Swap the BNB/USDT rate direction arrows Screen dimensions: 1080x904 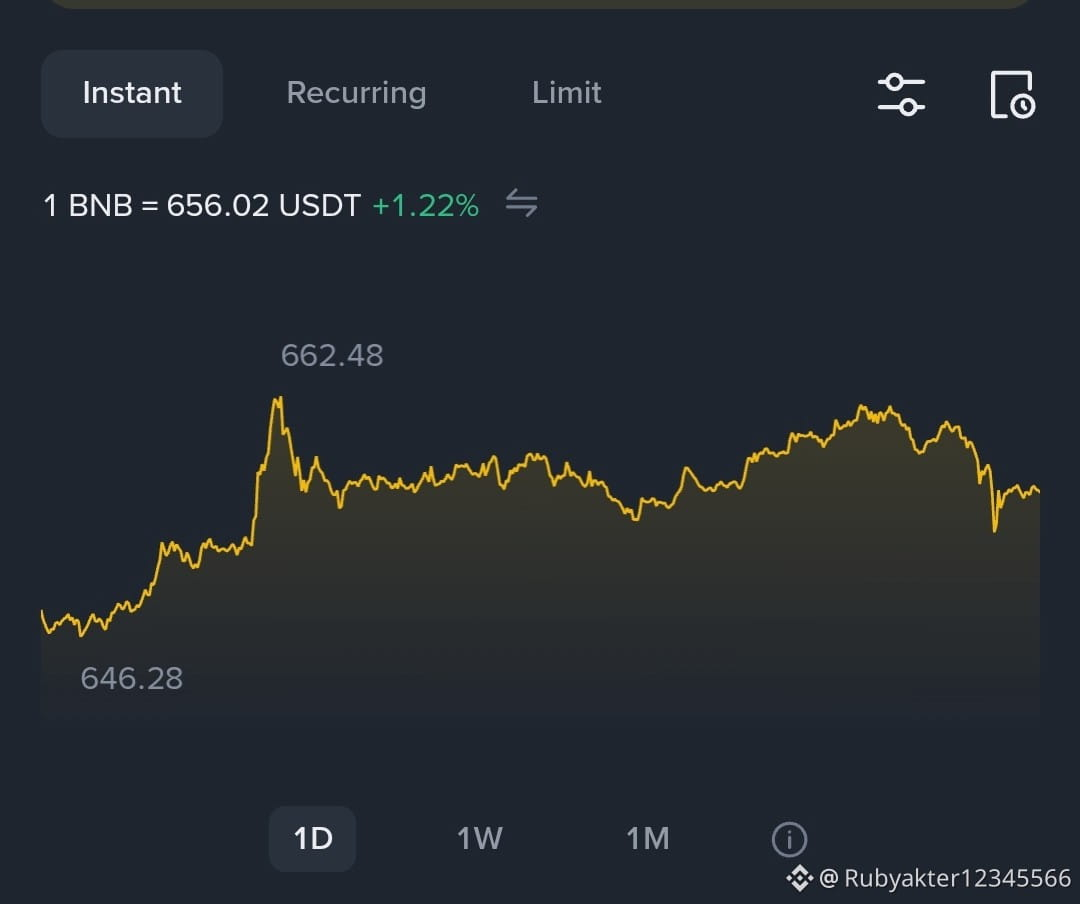pos(521,203)
